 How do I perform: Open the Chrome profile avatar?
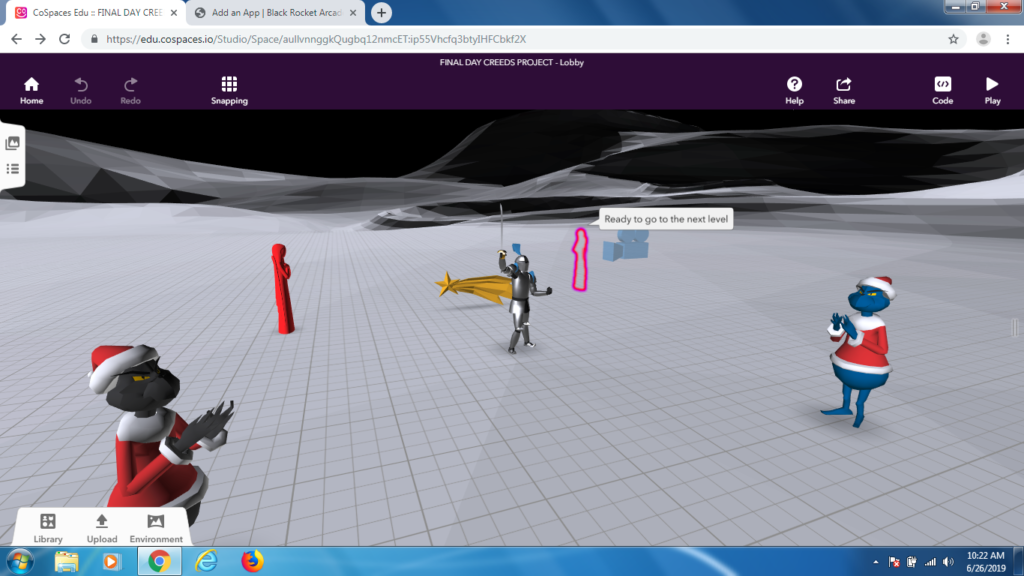pos(983,39)
